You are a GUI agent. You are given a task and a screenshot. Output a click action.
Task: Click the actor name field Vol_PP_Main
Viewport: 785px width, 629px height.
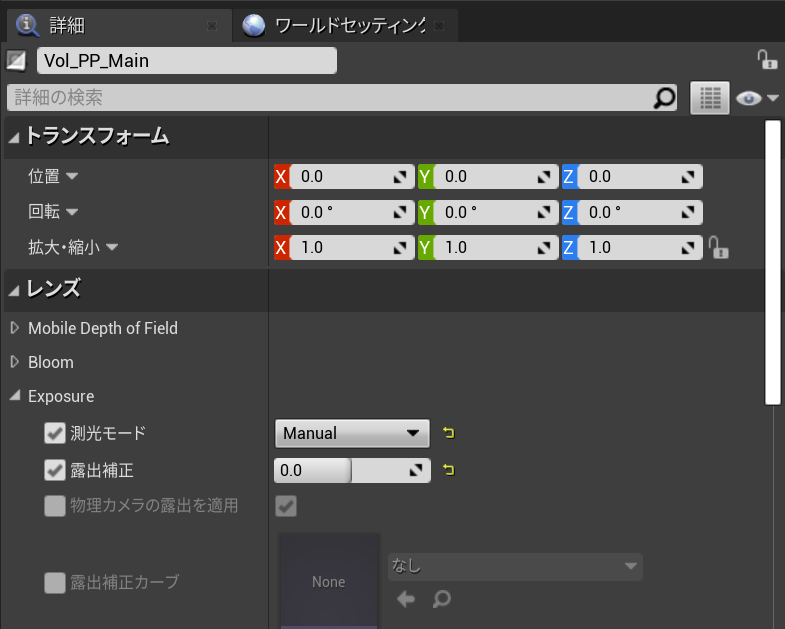coord(187,61)
